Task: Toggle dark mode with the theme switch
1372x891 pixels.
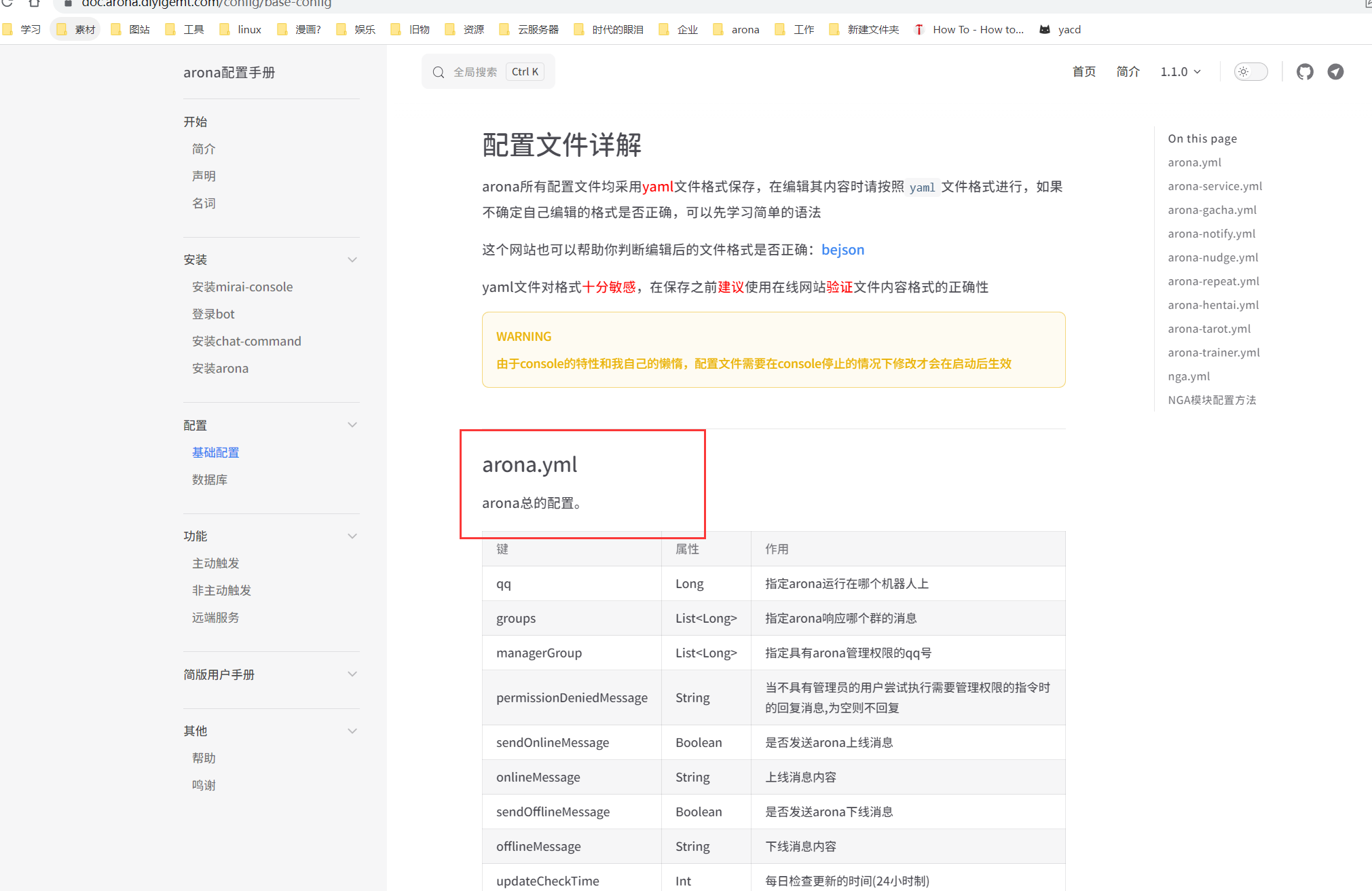Action: click(1250, 71)
